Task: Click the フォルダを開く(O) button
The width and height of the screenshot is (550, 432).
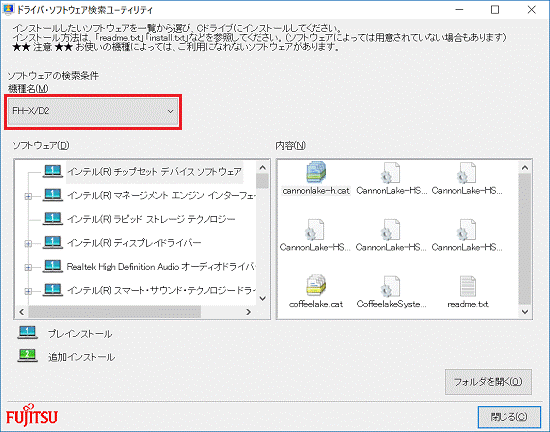Action: [488, 382]
